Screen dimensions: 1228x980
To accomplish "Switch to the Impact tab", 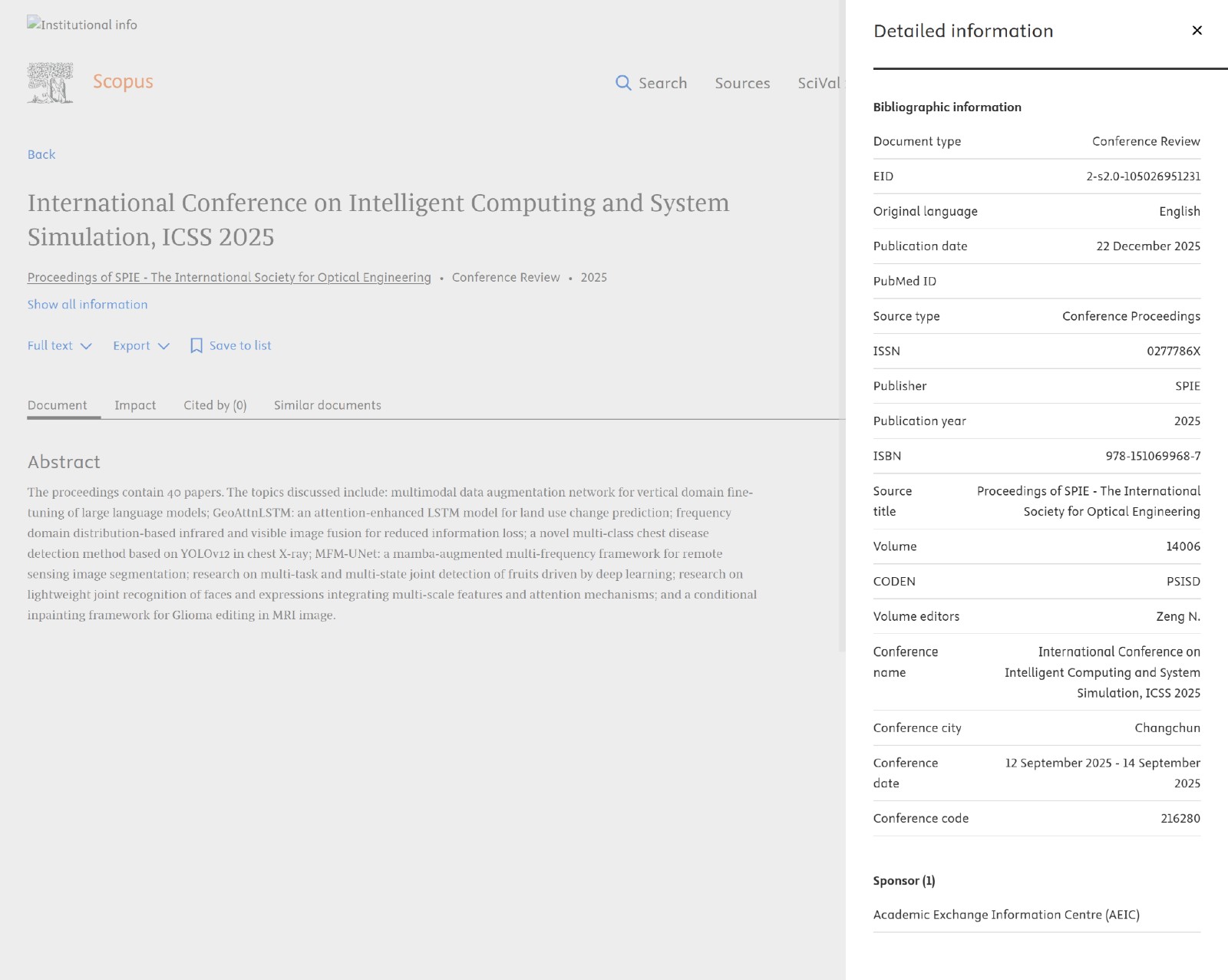I will tap(135, 405).
